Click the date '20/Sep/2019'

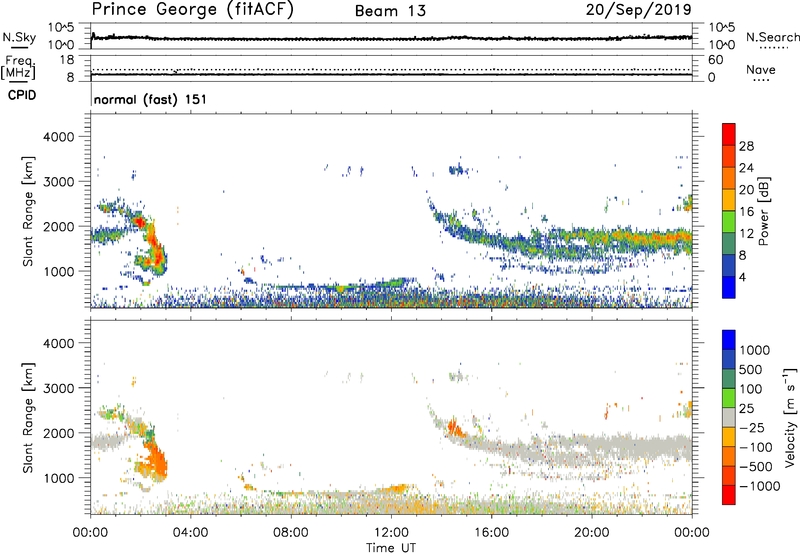click(x=638, y=9)
